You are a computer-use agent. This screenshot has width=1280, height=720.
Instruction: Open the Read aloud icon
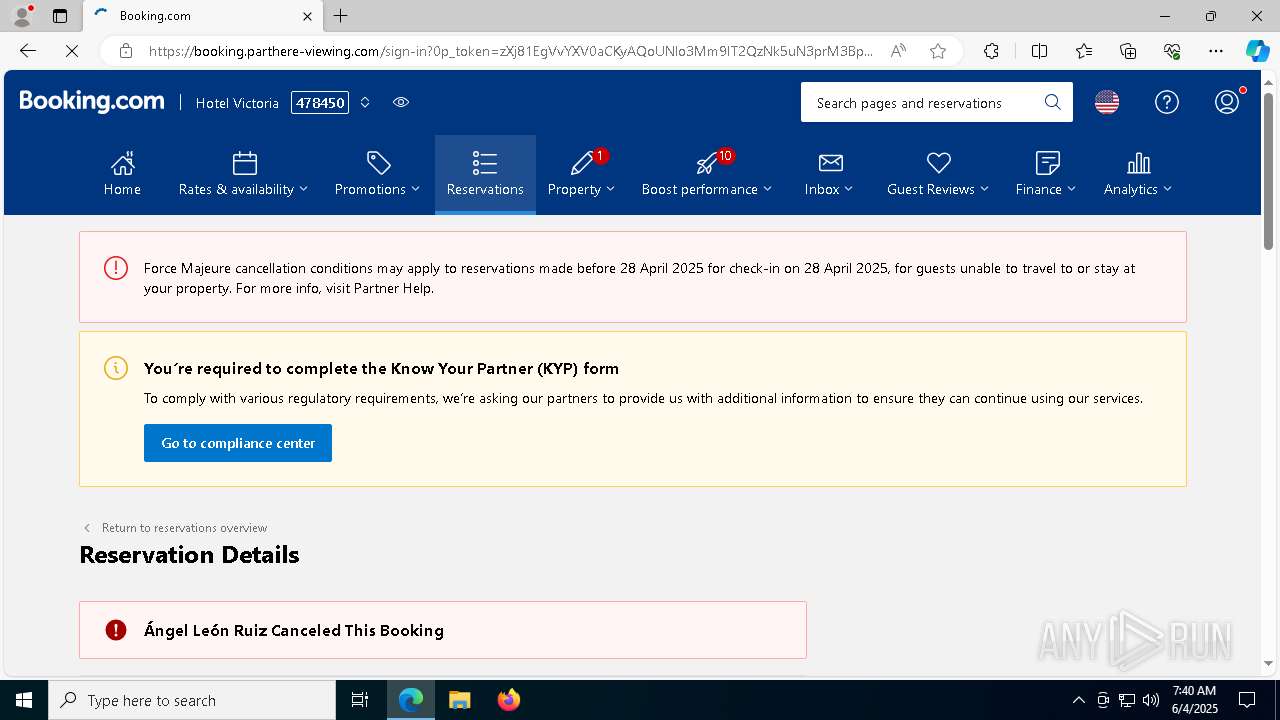(x=898, y=51)
